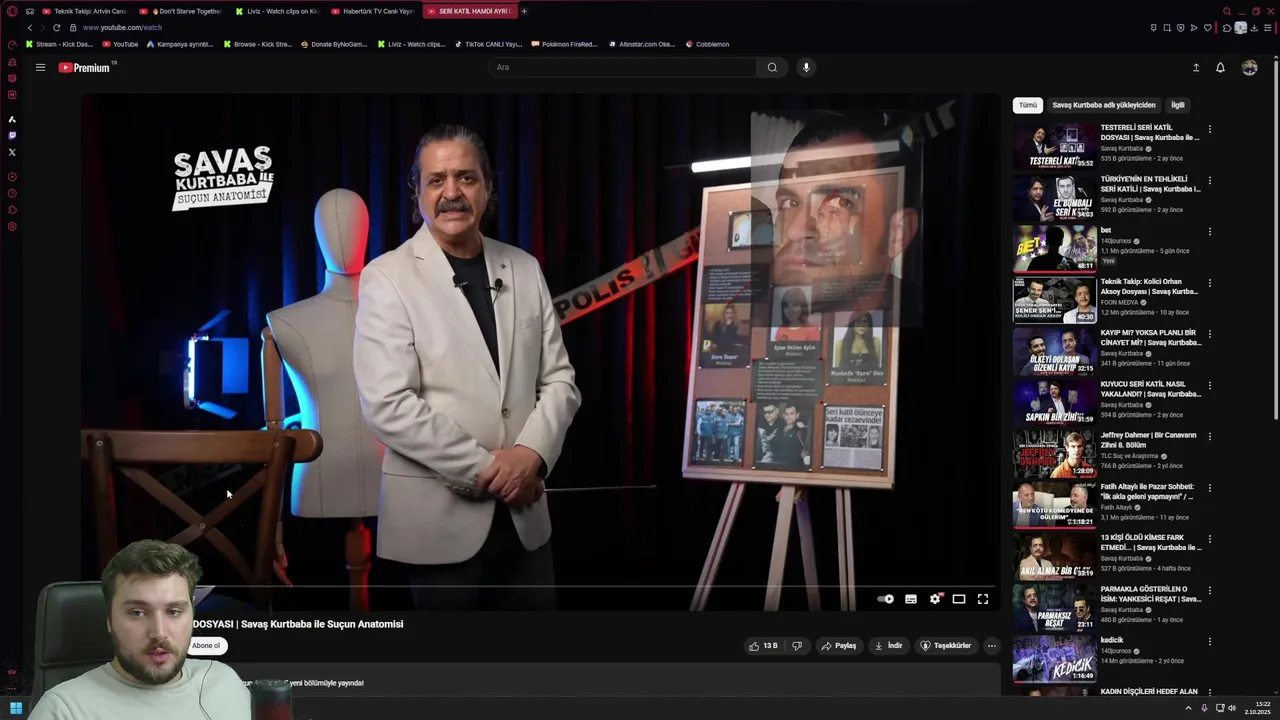Open new browser tab with plus
Screen dimensions: 1280x720
tap(524, 11)
